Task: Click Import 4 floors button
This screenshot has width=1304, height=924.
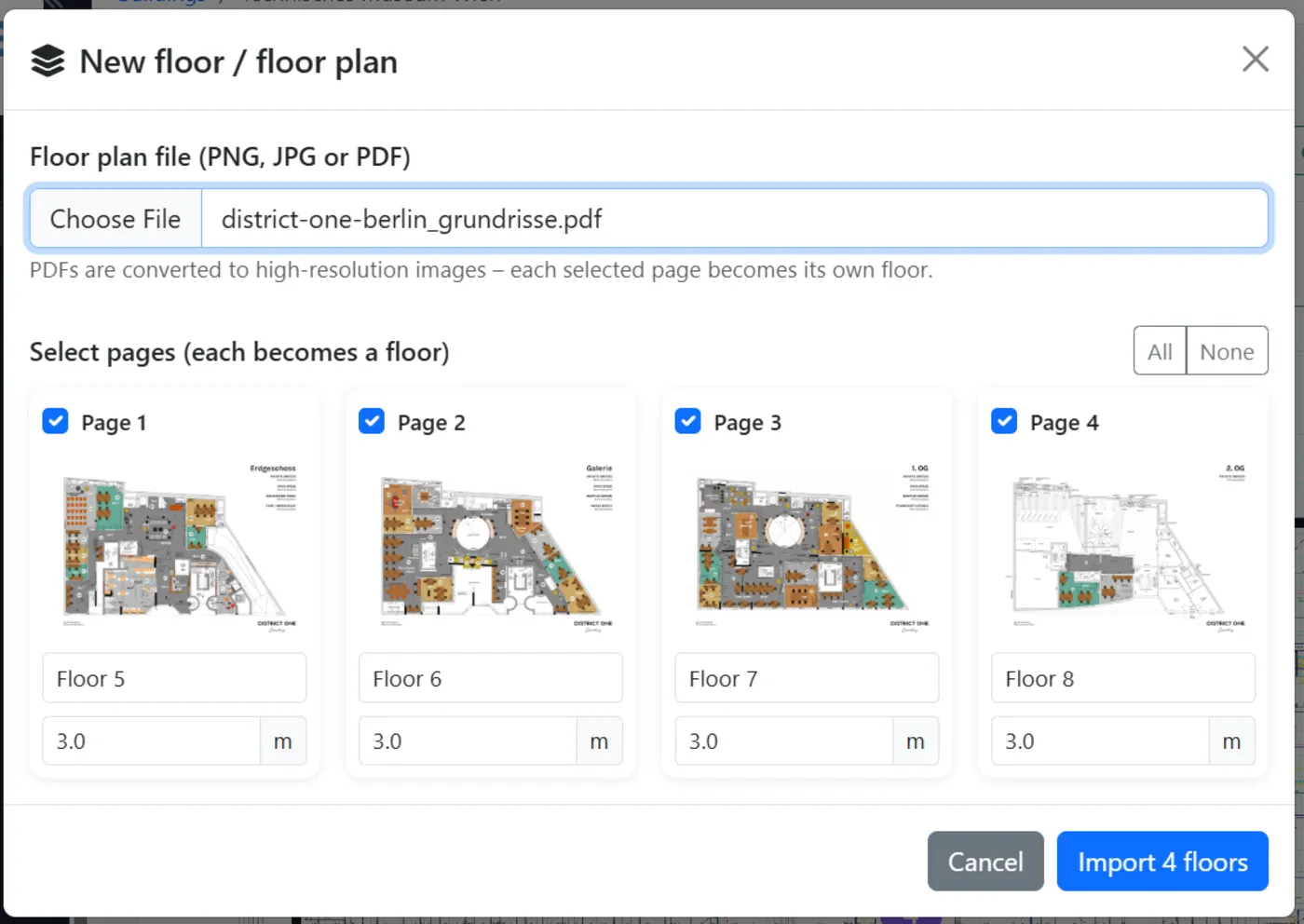Action: click(x=1162, y=862)
